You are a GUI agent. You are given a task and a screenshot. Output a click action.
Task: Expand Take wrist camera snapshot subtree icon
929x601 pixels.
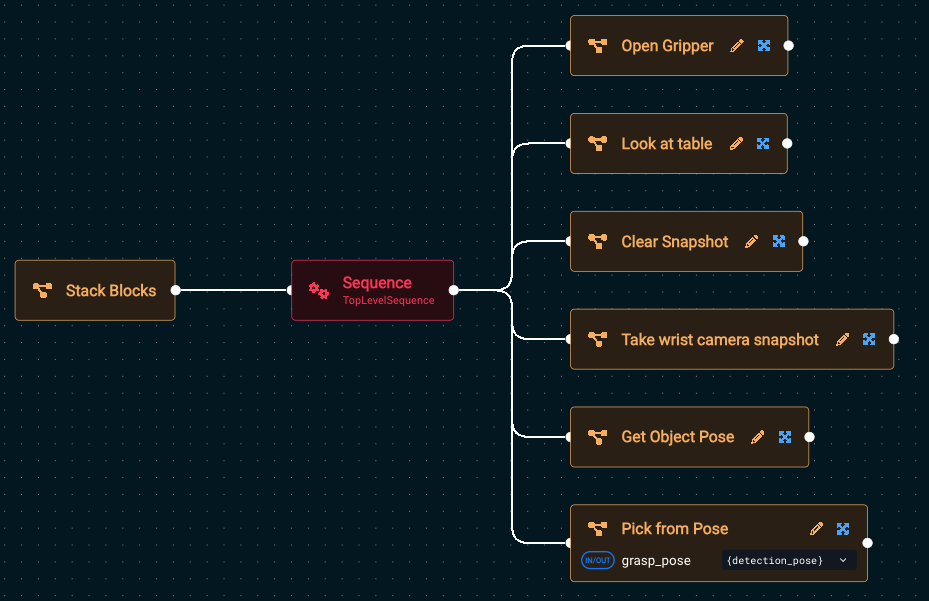869,339
